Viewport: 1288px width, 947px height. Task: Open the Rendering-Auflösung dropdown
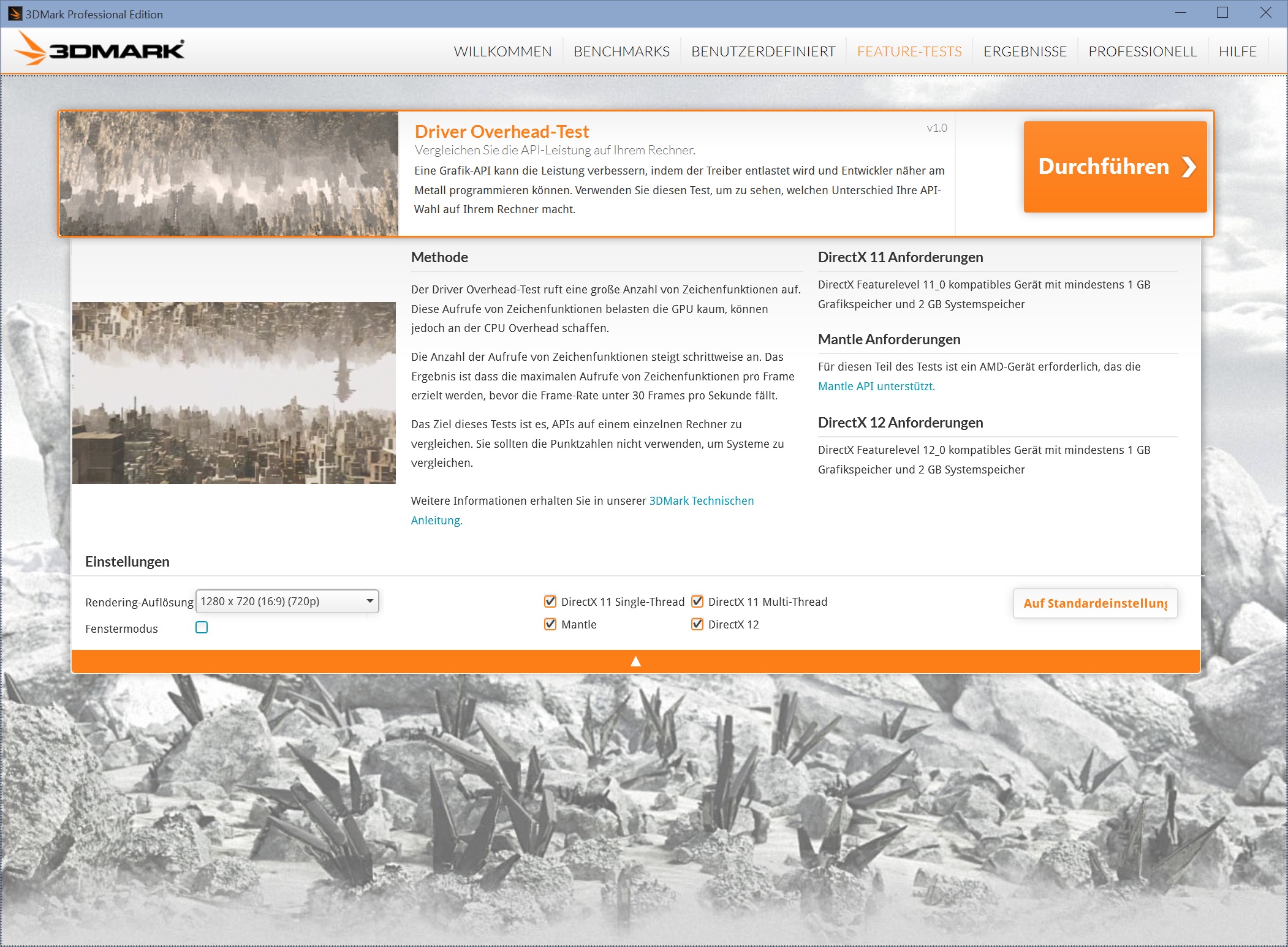pos(287,602)
